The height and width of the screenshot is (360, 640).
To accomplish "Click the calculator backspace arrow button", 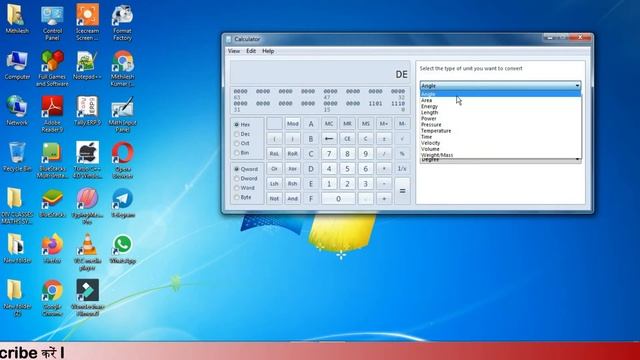I will point(329,139).
